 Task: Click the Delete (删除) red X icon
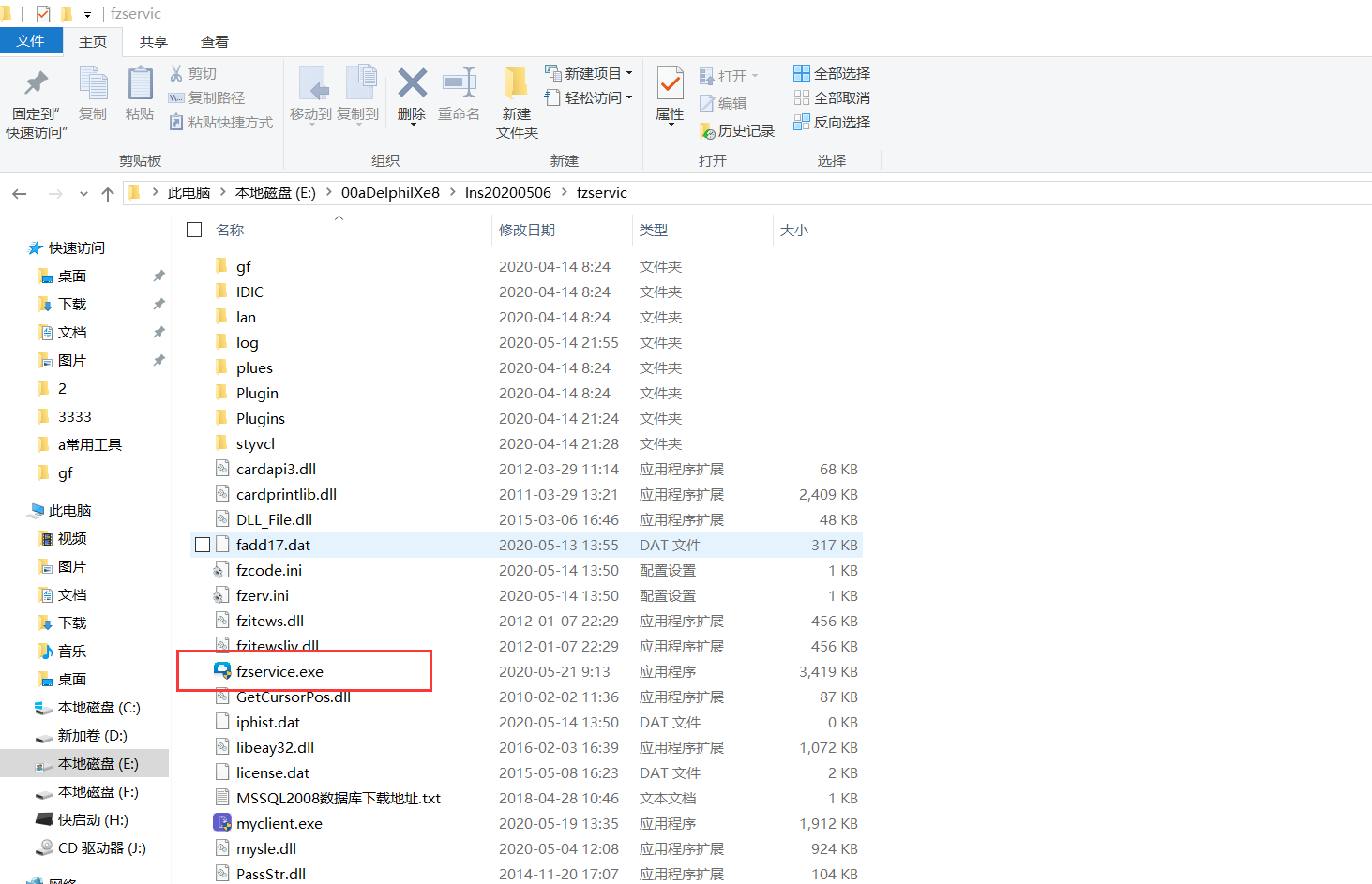coord(412,84)
